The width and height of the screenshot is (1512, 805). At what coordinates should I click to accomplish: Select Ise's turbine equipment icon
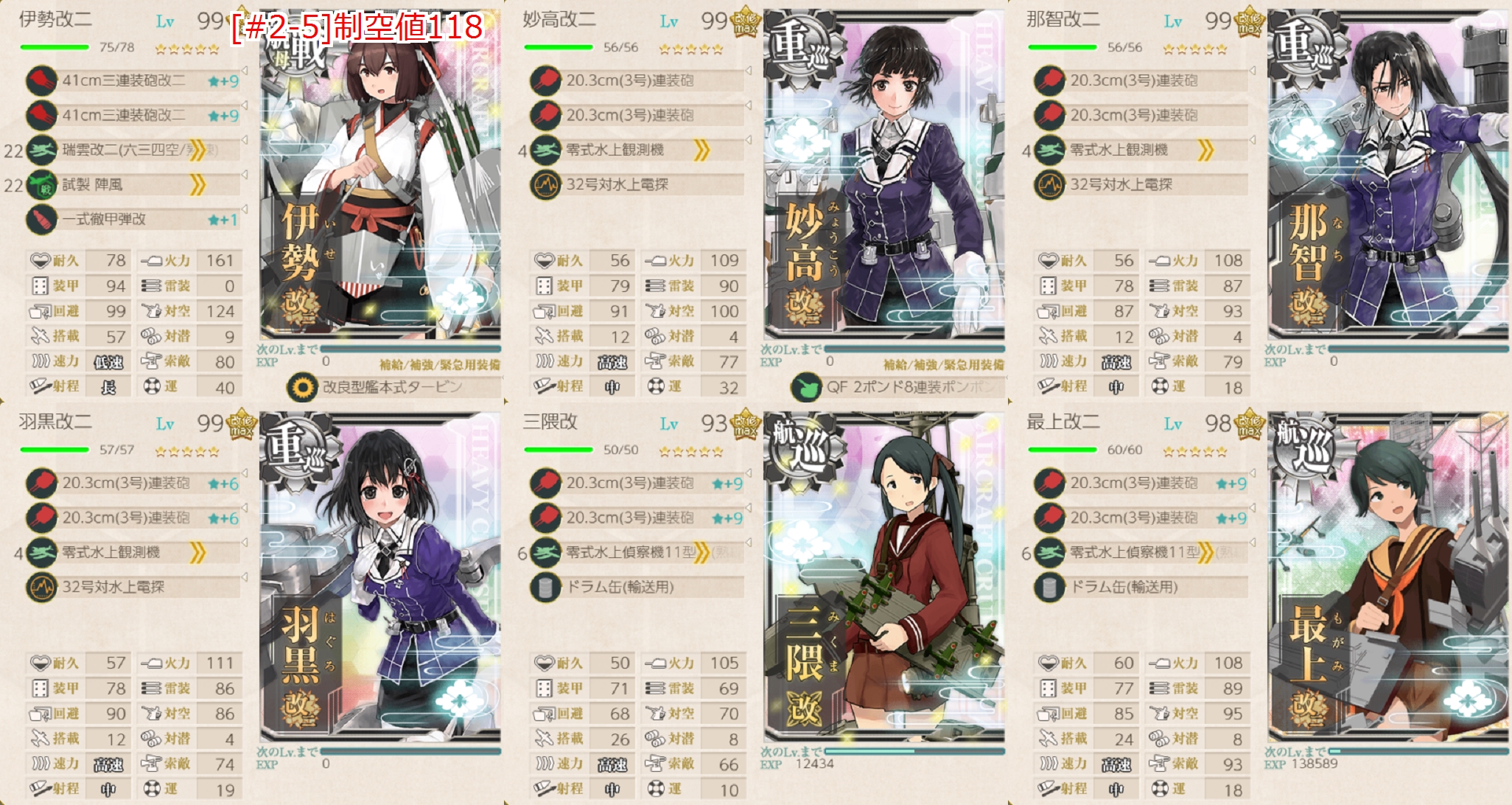[x=301, y=387]
